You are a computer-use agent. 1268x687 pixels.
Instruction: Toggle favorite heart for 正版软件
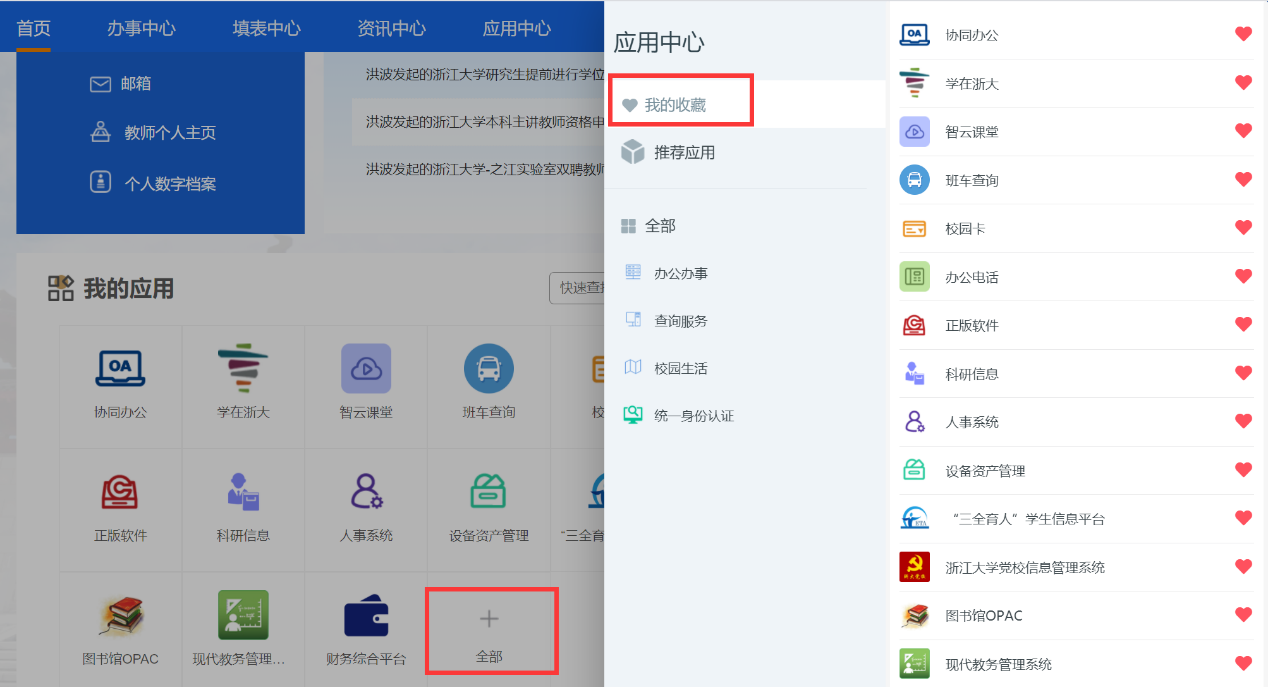click(1243, 324)
